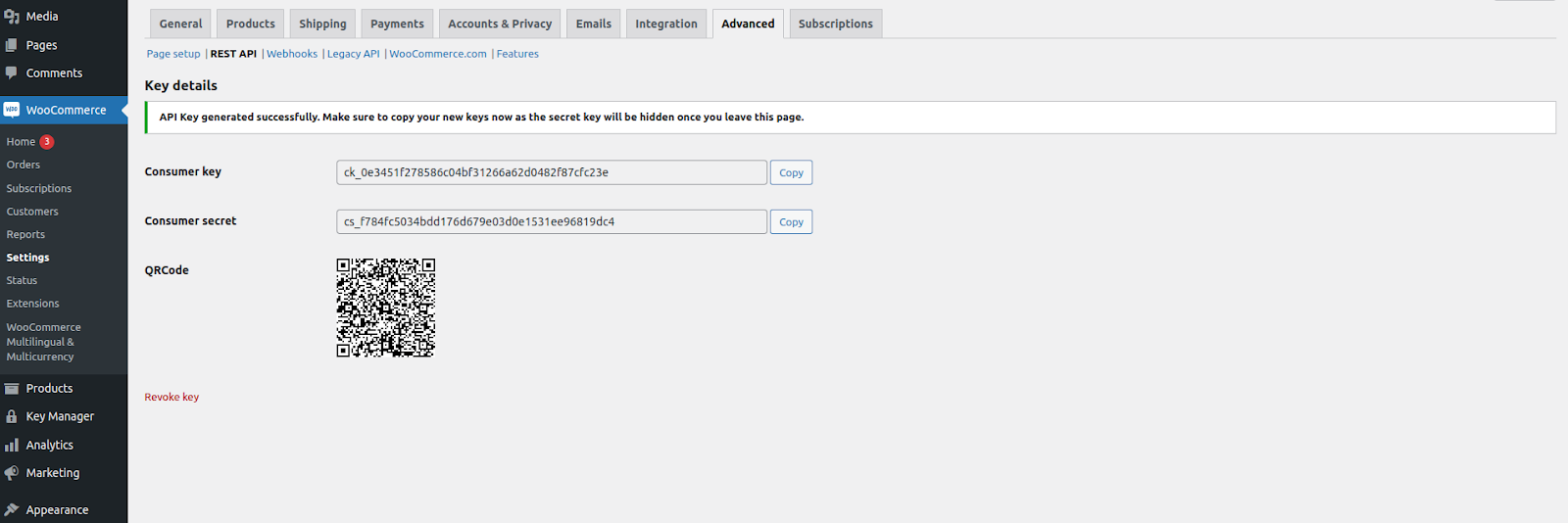1568x523 pixels.
Task: Click the Consumer secret input field
Action: click(552, 221)
